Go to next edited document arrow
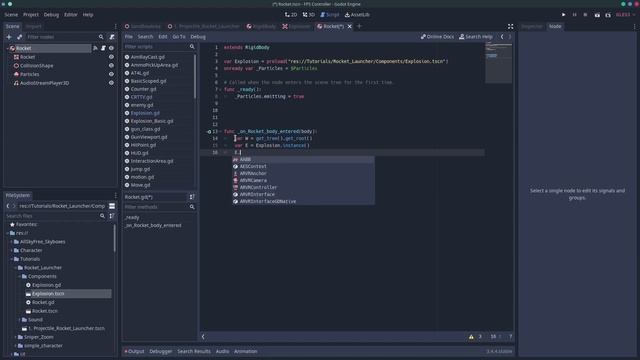 (x=510, y=37)
